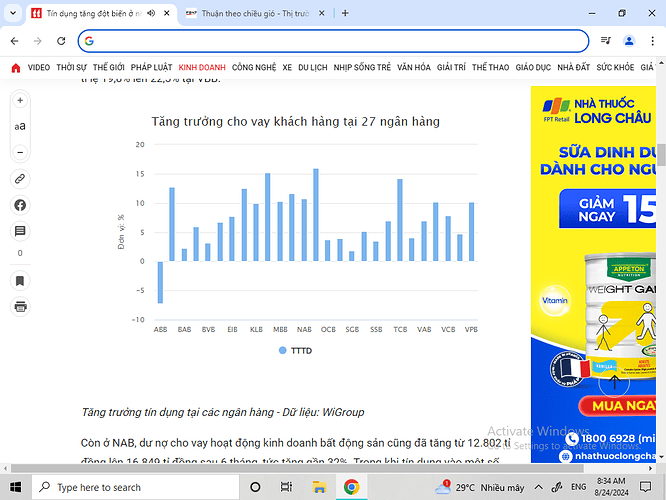The width and height of the screenshot is (666, 500).
Task: Click the browser forward arrow
Action: click(38, 41)
